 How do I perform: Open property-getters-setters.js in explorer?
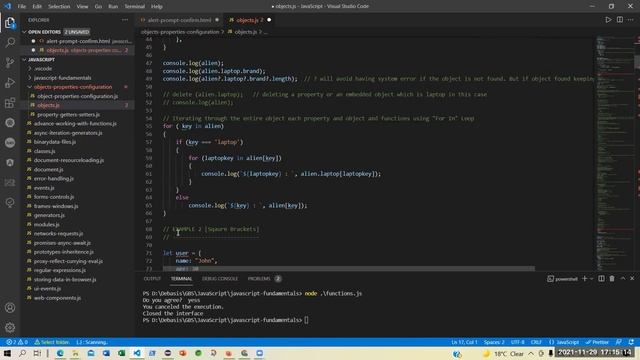click(69, 114)
